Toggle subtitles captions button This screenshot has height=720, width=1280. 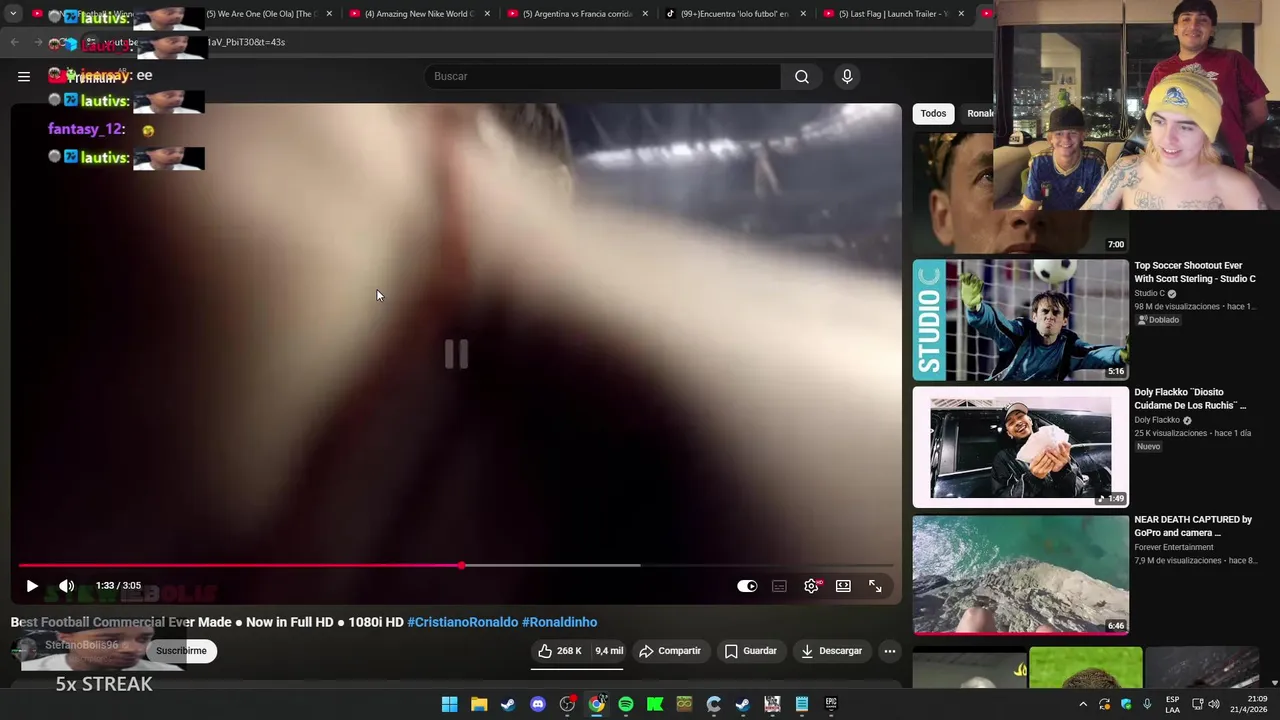pyautogui.click(x=779, y=586)
